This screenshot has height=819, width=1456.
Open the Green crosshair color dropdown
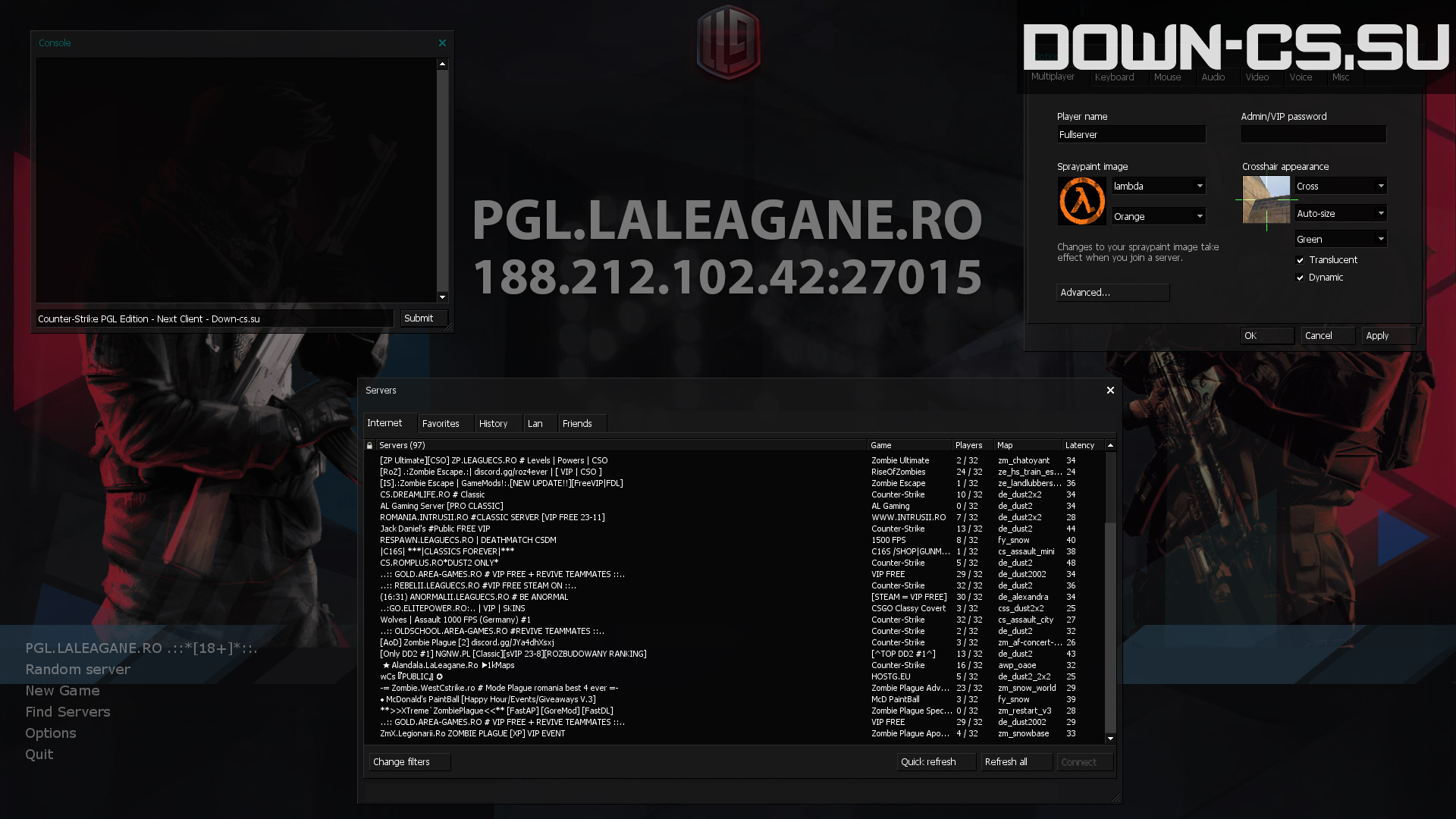pos(1341,240)
